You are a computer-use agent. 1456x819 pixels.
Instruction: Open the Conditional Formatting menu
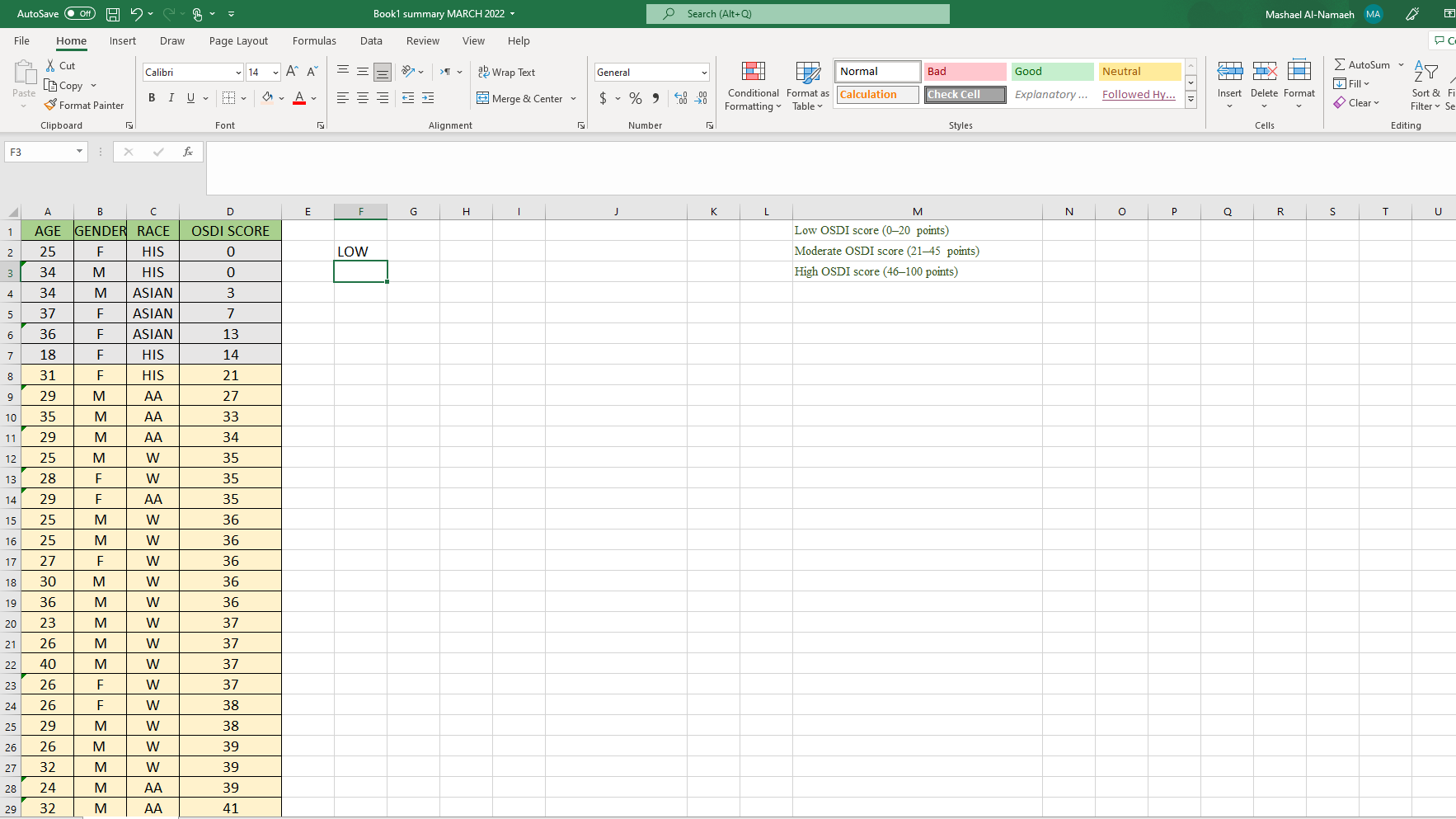coord(753,86)
